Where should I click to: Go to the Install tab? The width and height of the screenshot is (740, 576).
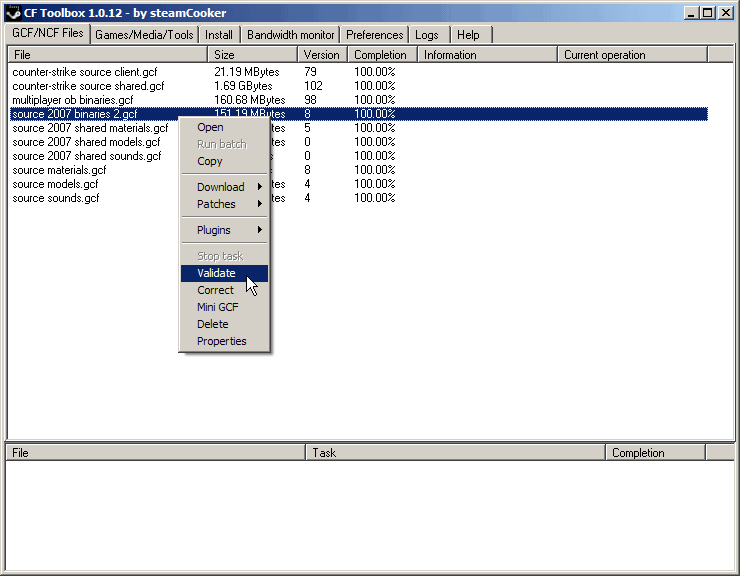coord(219,35)
